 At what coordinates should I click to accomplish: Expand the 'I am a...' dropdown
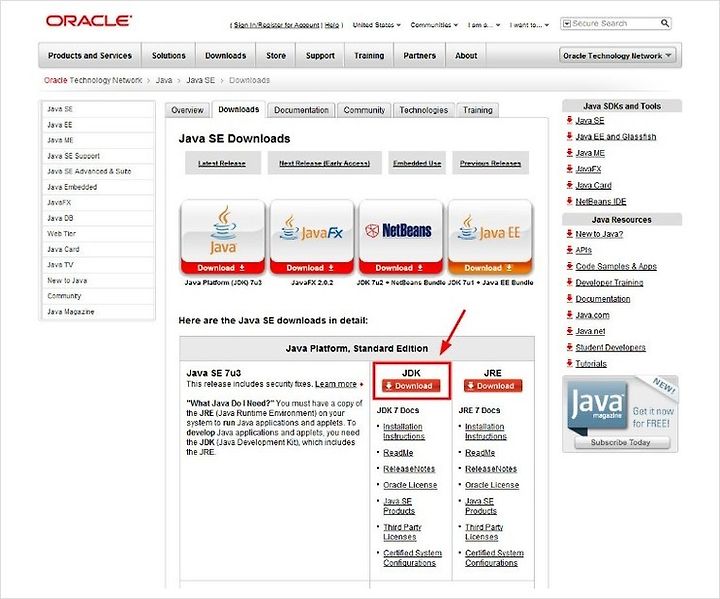coord(484,25)
